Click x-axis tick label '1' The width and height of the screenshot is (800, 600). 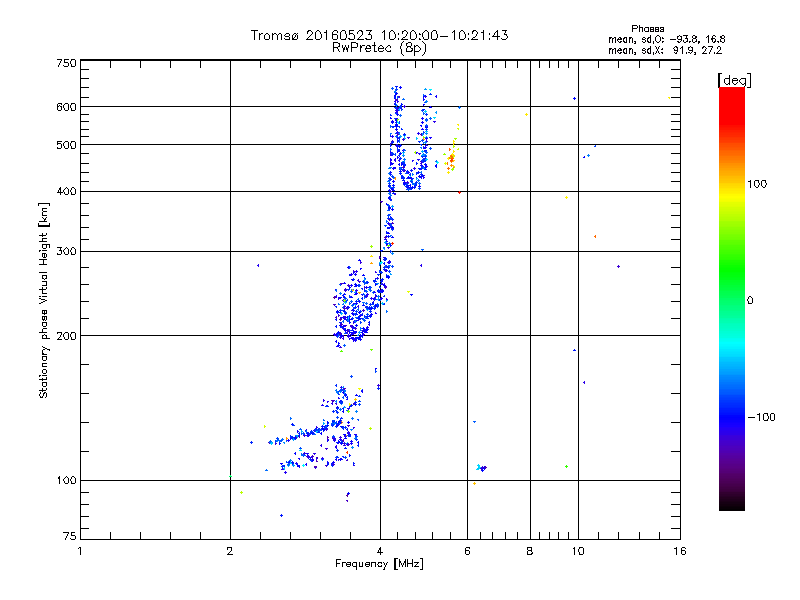pyautogui.click(x=80, y=551)
